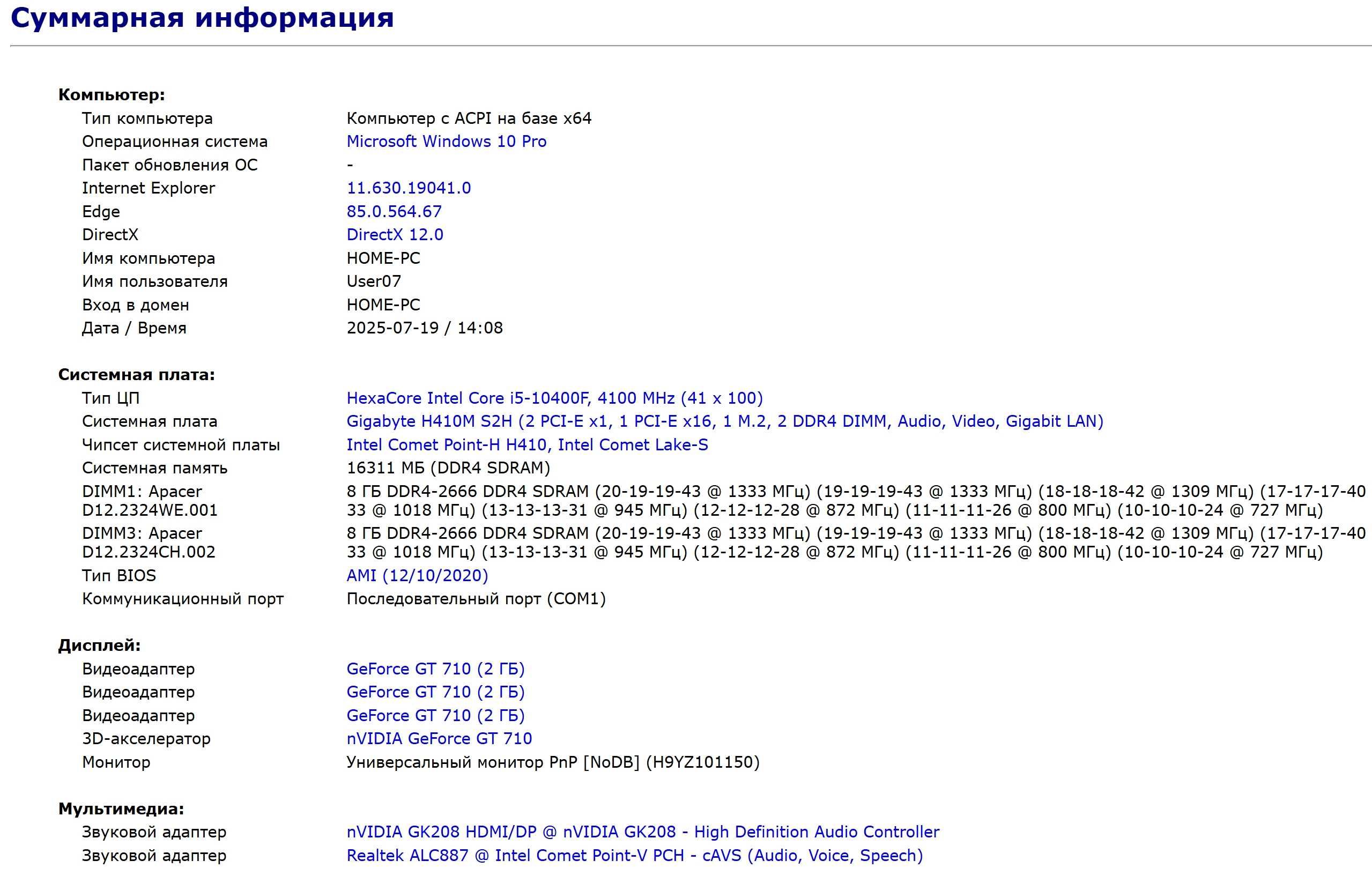Click the value '16311 МБ (DDR4 SDRAM)'
The image size is (1372, 883).
[448, 468]
